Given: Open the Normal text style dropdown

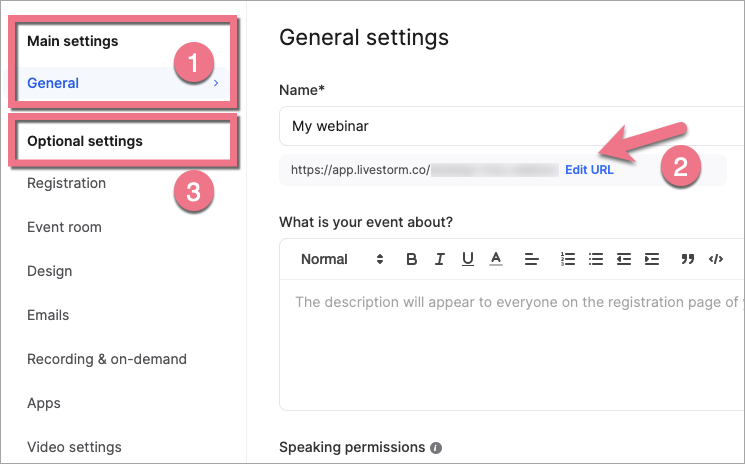Looking at the screenshot, I should pos(341,259).
